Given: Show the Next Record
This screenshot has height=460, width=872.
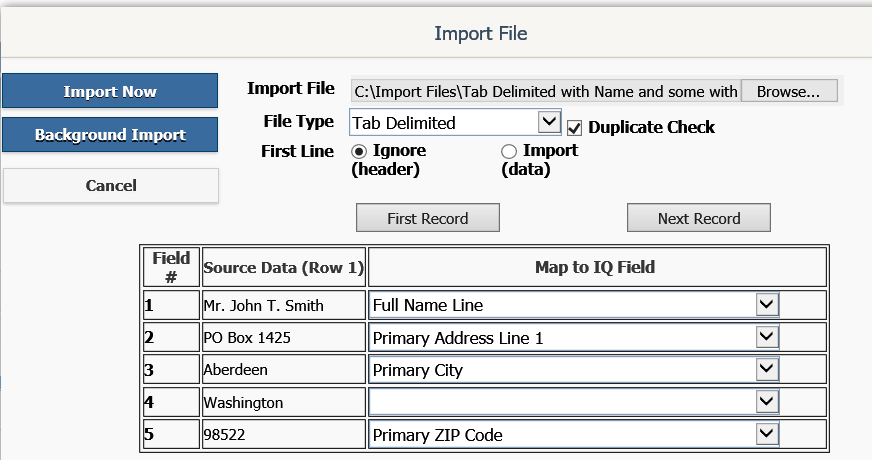Looking at the screenshot, I should pyautogui.click(x=698, y=218).
